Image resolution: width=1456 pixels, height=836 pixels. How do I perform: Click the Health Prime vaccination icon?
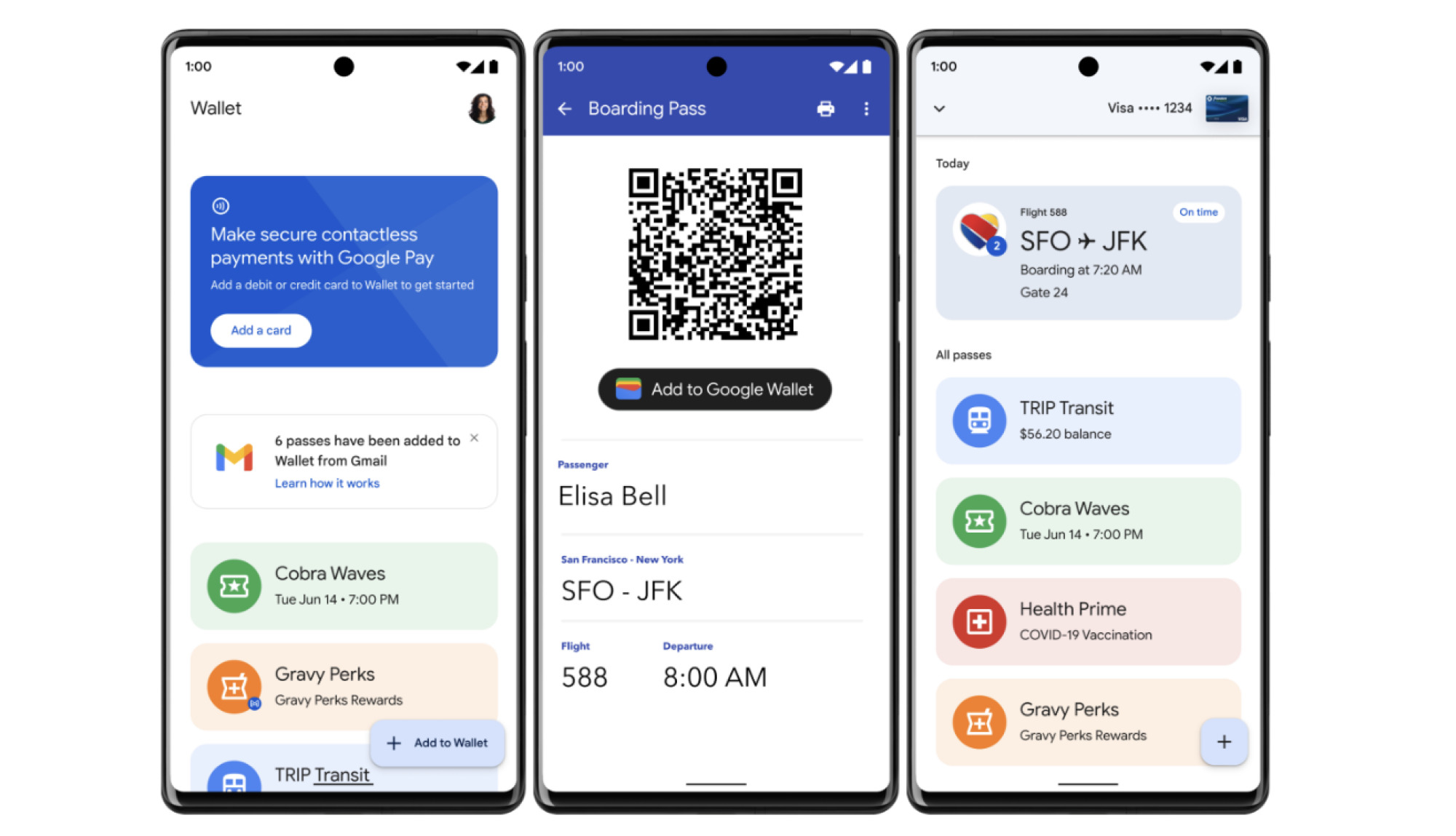tap(978, 621)
